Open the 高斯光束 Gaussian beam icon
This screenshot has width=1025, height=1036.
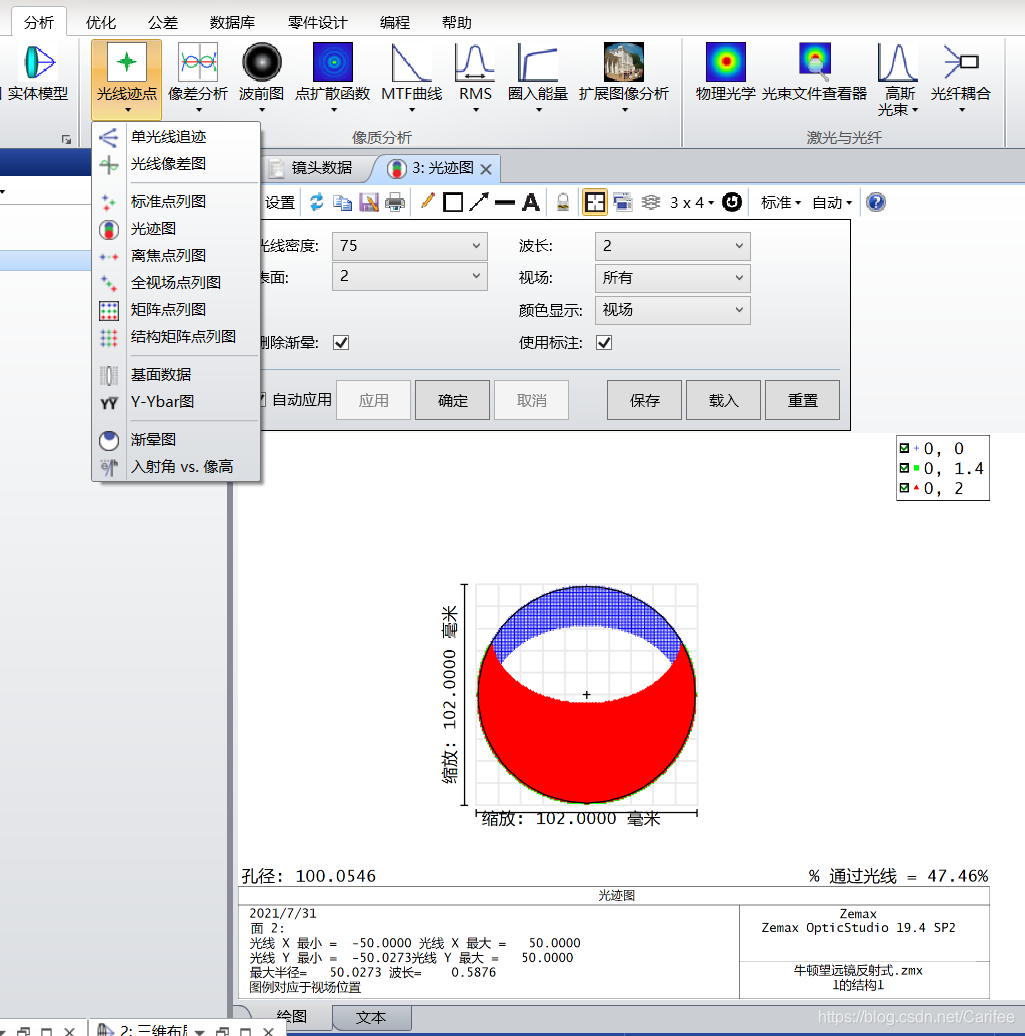[x=897, y=79]
